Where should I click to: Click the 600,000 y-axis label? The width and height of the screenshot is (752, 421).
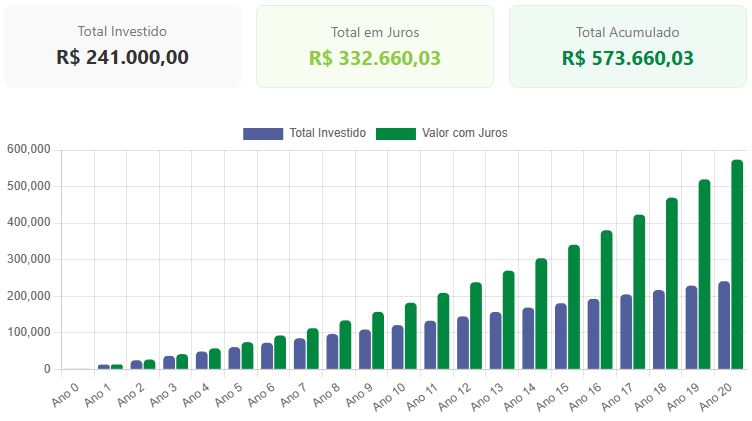coord(28,150)
